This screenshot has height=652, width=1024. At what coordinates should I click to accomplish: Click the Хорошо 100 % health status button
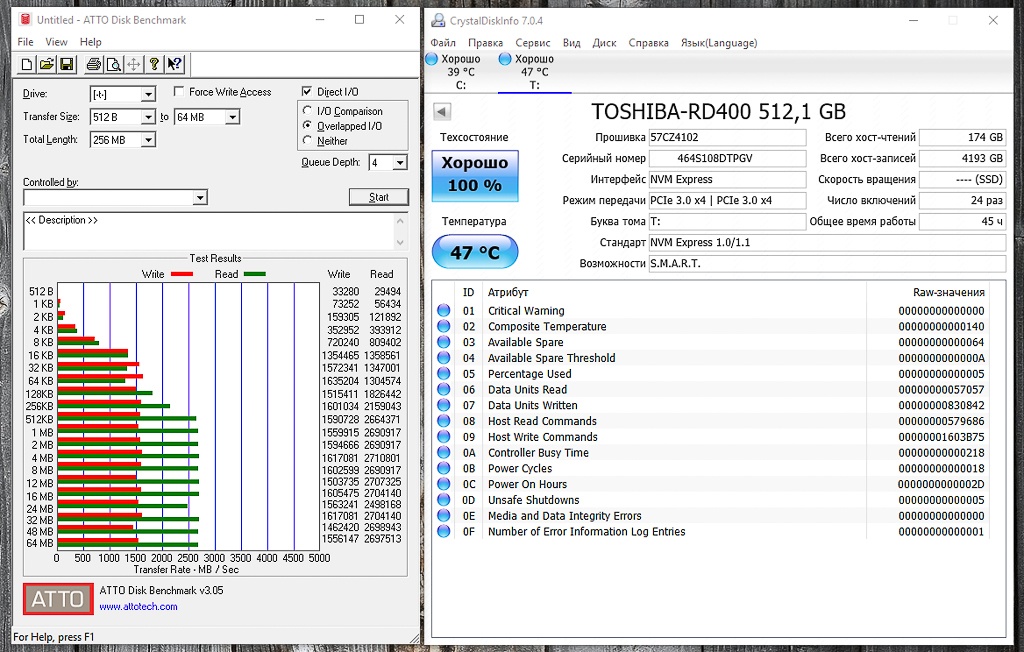(475, 175)
